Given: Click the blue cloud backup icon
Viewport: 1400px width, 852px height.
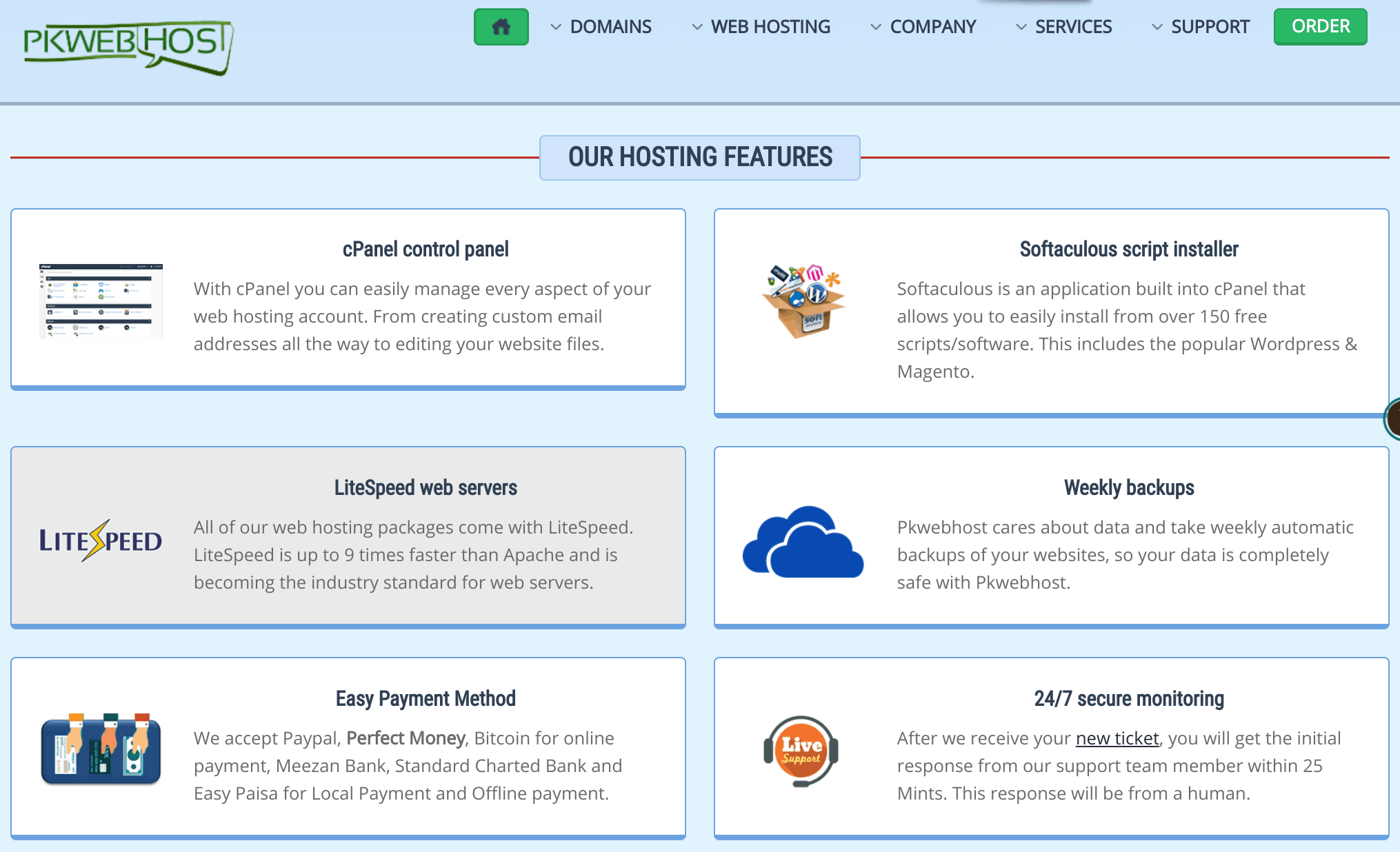Looking at the screenshot, I should coord(803,541).
